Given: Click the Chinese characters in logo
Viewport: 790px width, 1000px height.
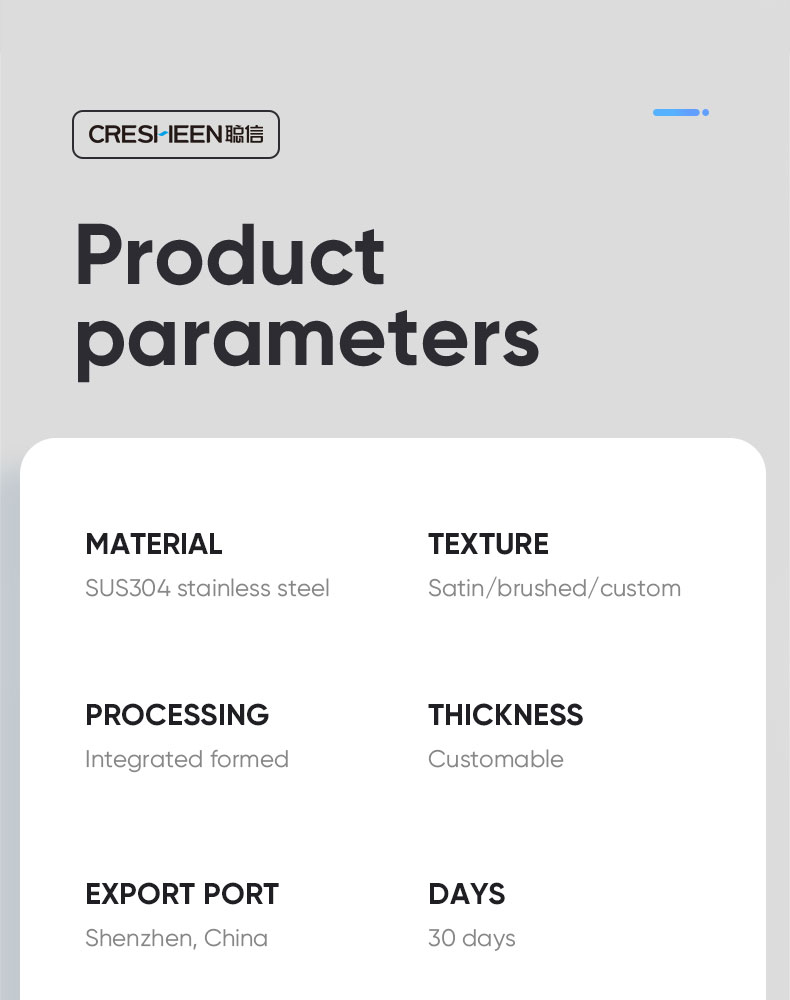Looking at the screenshot, I should point(244,135).
